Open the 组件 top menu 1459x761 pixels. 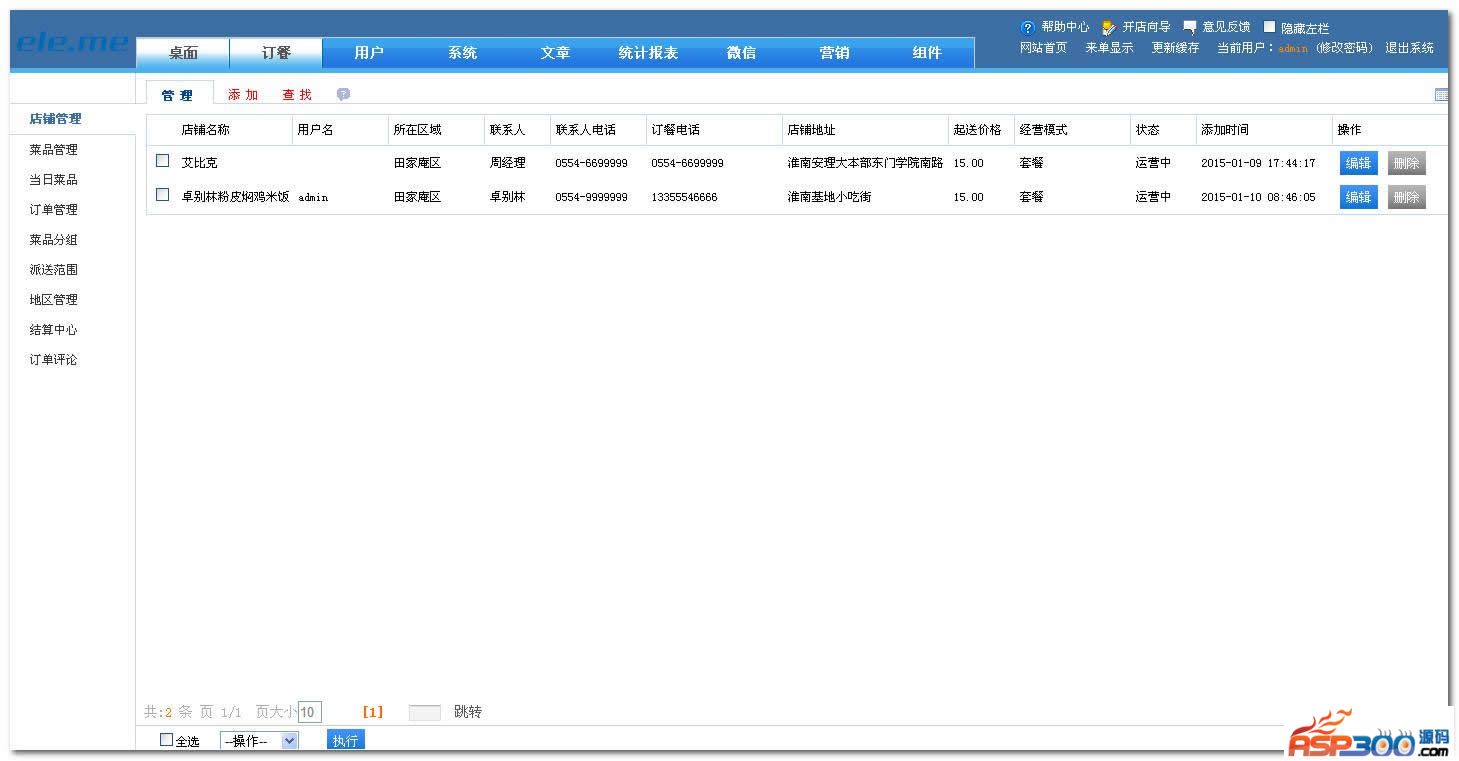927,53
